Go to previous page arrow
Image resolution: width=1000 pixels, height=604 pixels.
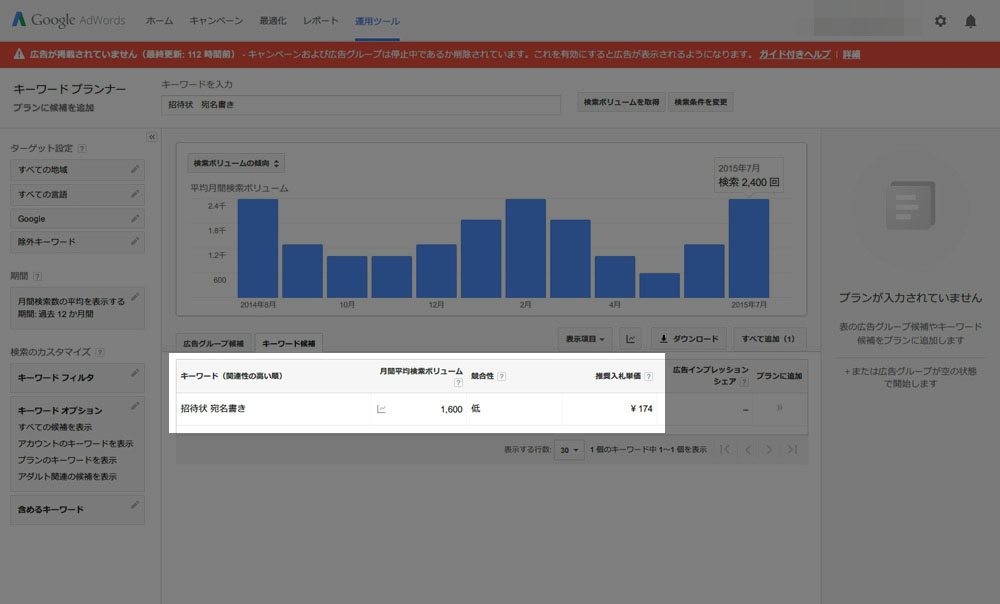(x=747, y=450)
